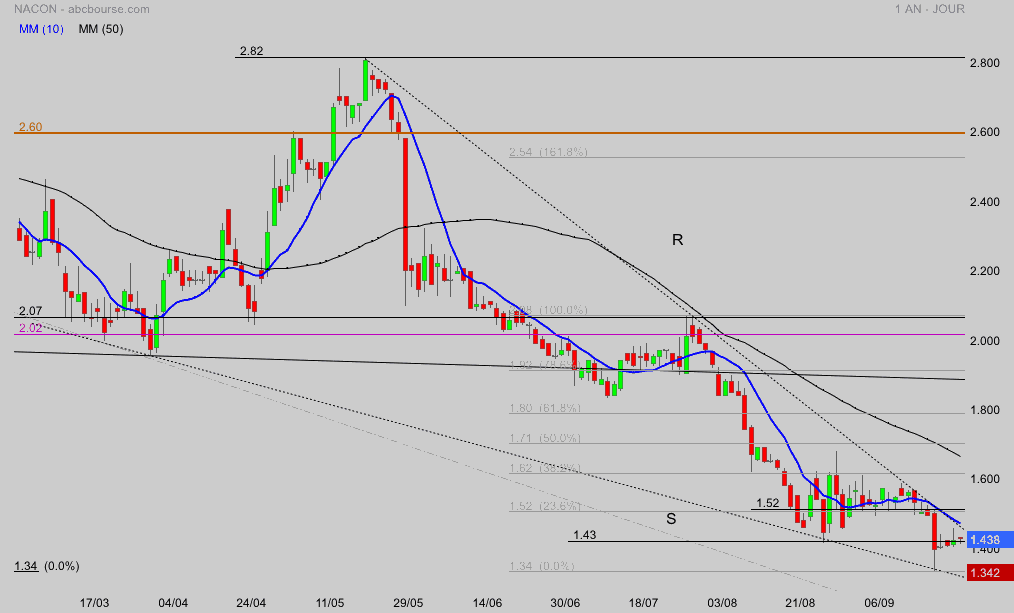Click the blue "MM (10)" legend entry
1014x613 pixels.
(41, 29)
